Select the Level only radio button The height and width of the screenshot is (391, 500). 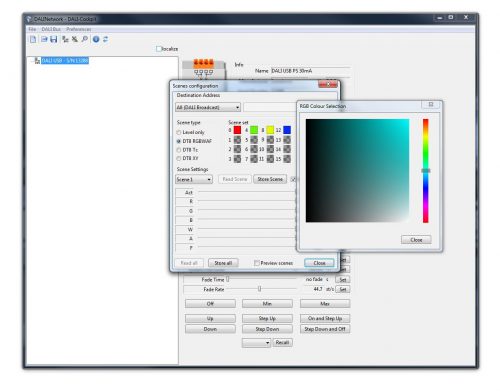[x=179, y=132]
